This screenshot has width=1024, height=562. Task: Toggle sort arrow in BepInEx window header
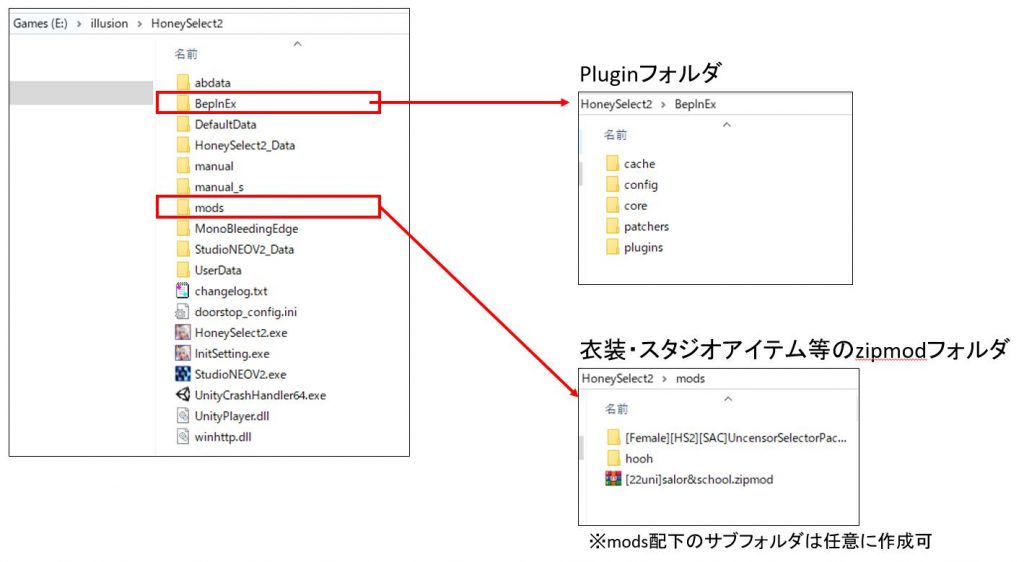[x=727, y=125]
